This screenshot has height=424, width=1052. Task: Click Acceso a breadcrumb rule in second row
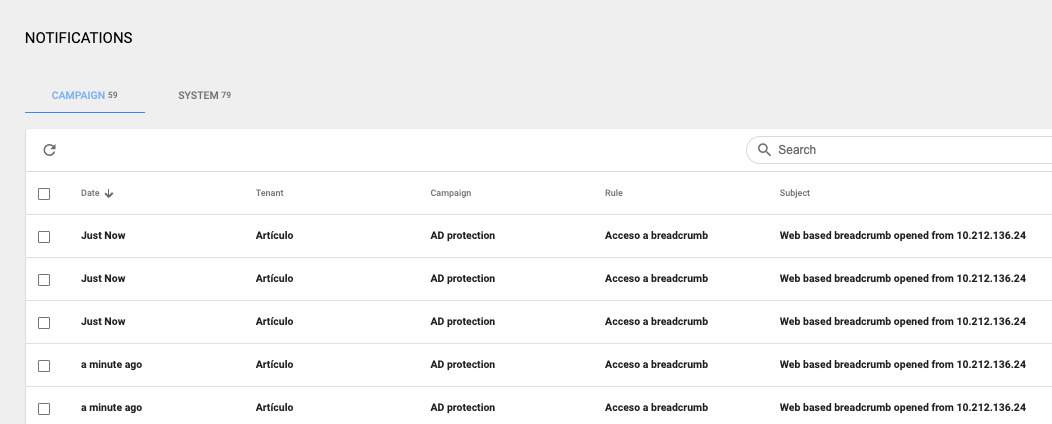656,278
